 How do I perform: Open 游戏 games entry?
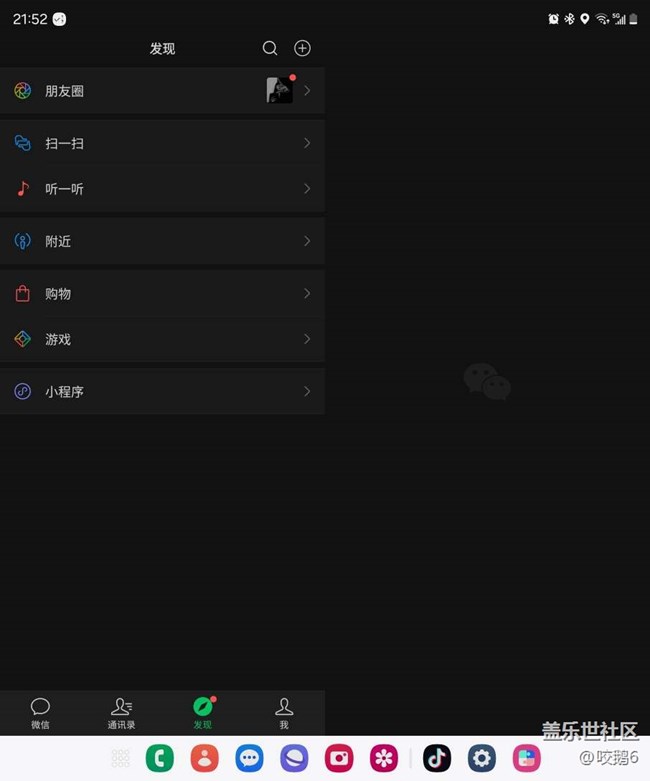tap(162, 339)
